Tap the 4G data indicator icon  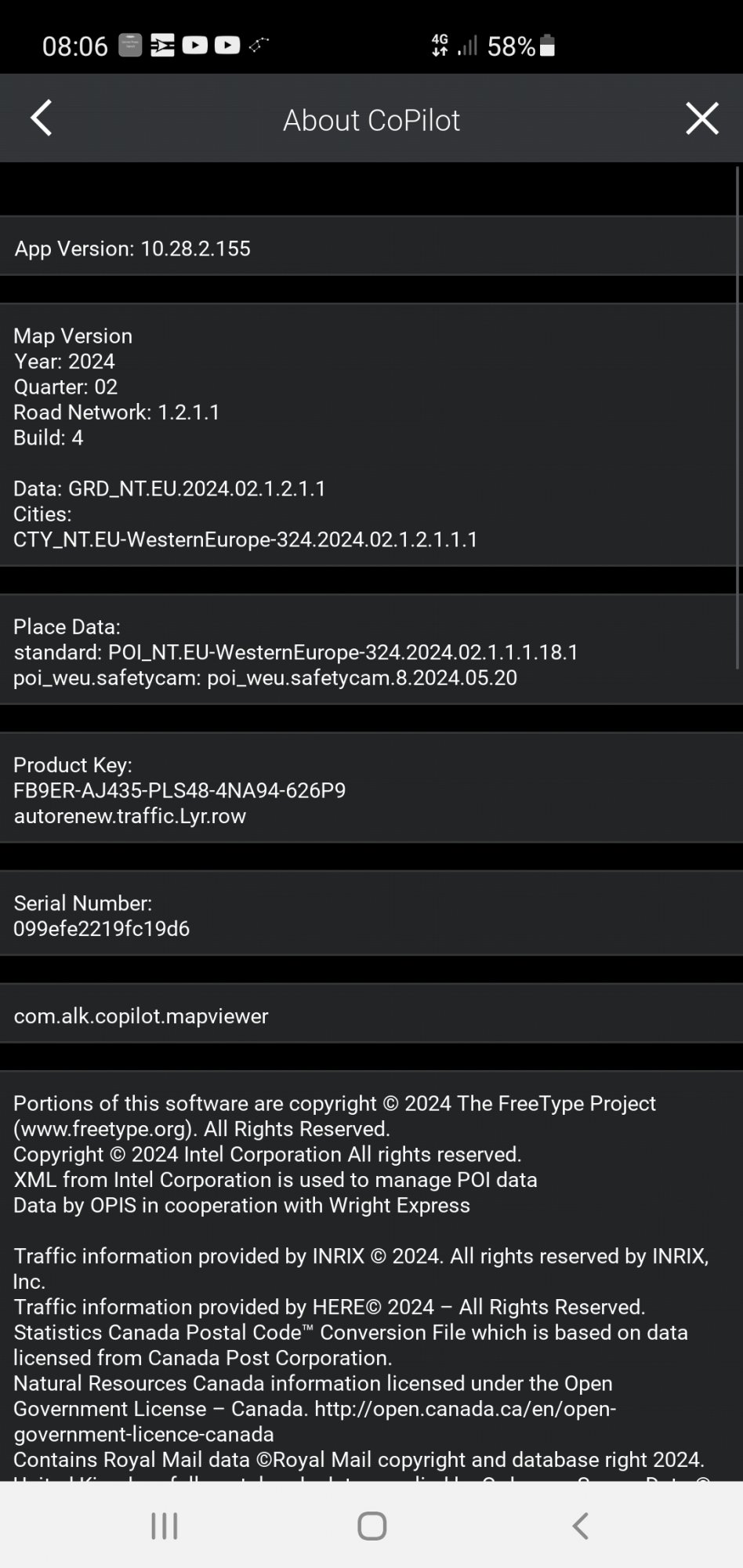[440, 45]
